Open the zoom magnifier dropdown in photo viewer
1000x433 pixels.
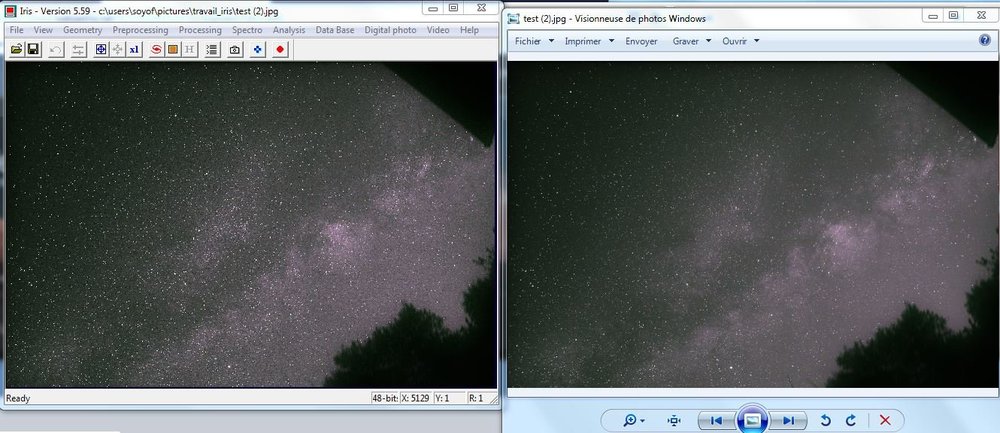tap(634, 420)
